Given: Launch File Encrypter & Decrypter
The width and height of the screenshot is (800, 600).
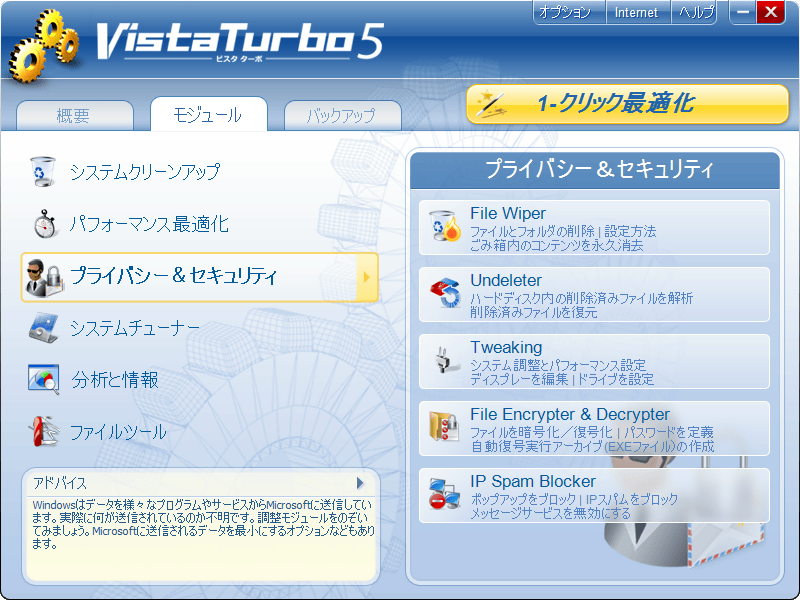Looking at the screenshot, I should [594, 429].
